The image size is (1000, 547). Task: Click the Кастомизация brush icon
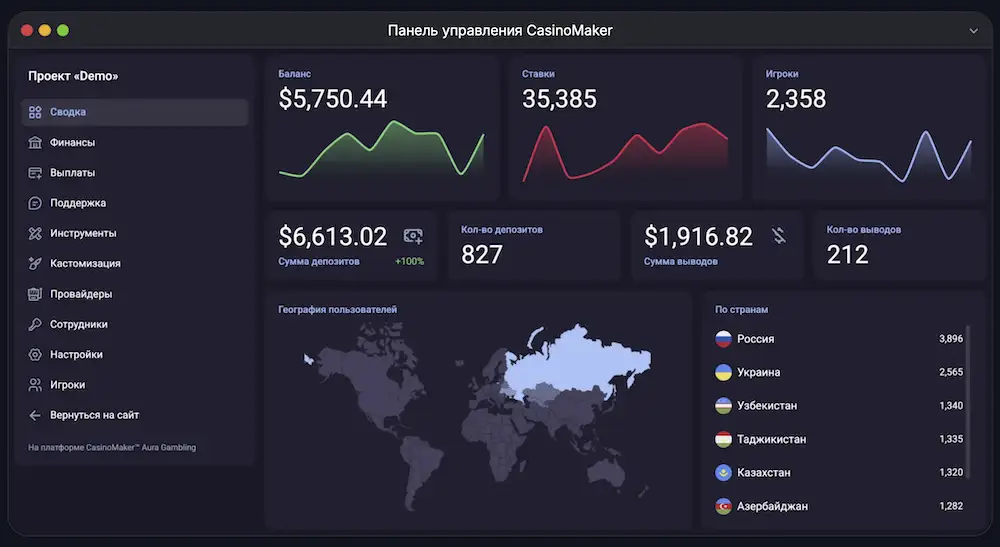[35, 264]
